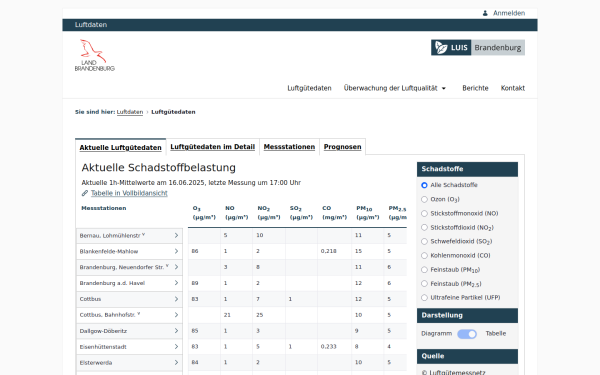Click the Messstationen column header

pos(104,208)
